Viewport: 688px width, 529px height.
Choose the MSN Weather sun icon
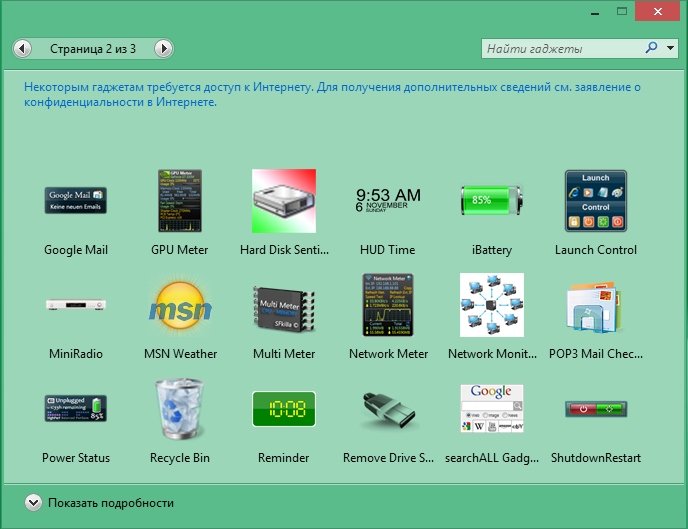[x=180, y=305]
